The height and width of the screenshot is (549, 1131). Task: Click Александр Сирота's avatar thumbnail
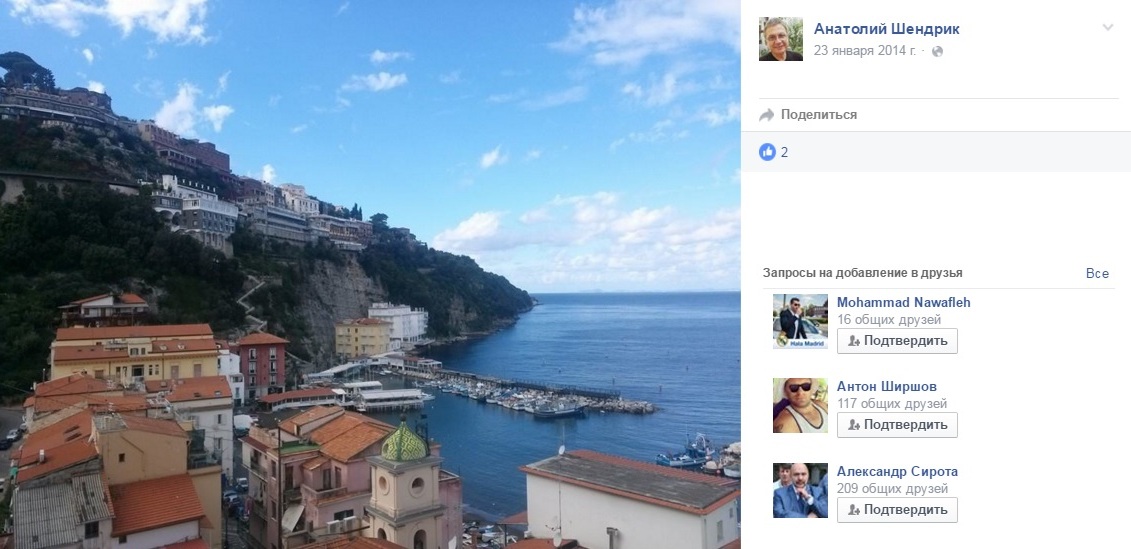tap(800, 490)
